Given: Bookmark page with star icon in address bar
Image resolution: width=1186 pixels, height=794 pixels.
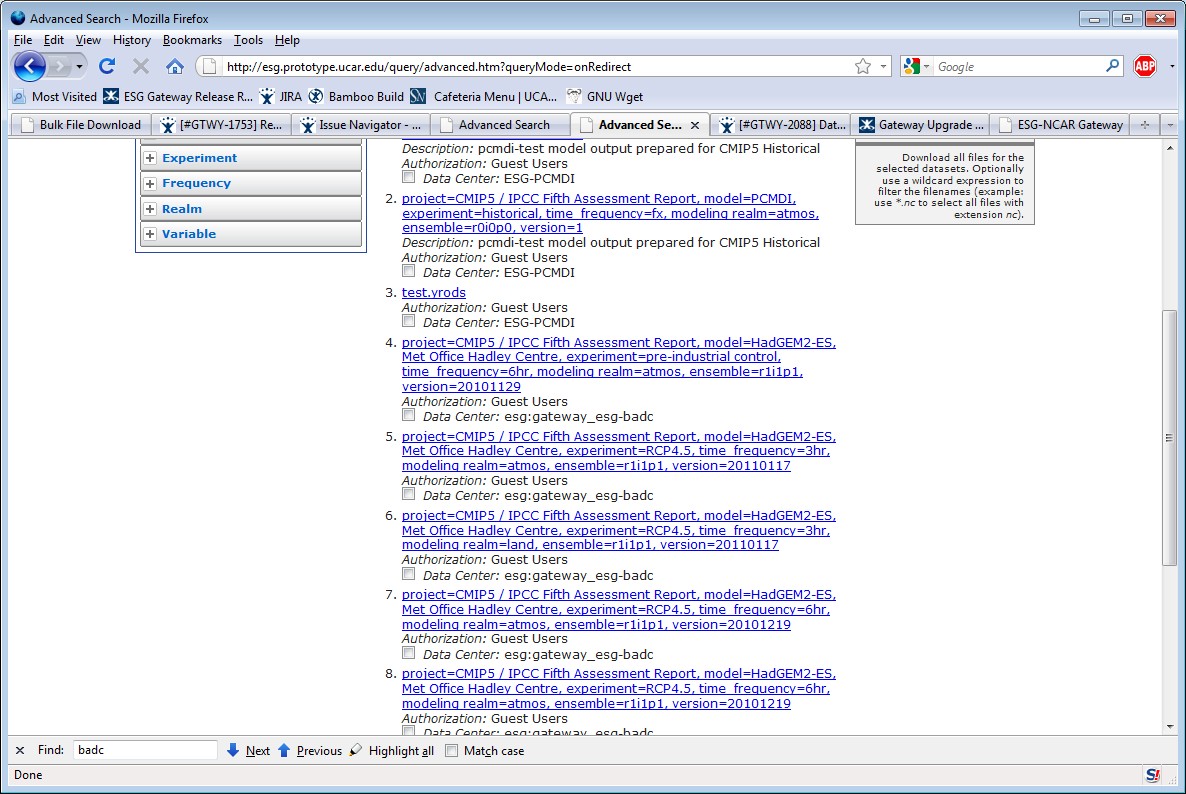Looking at the screenshot, I should 863,67.
